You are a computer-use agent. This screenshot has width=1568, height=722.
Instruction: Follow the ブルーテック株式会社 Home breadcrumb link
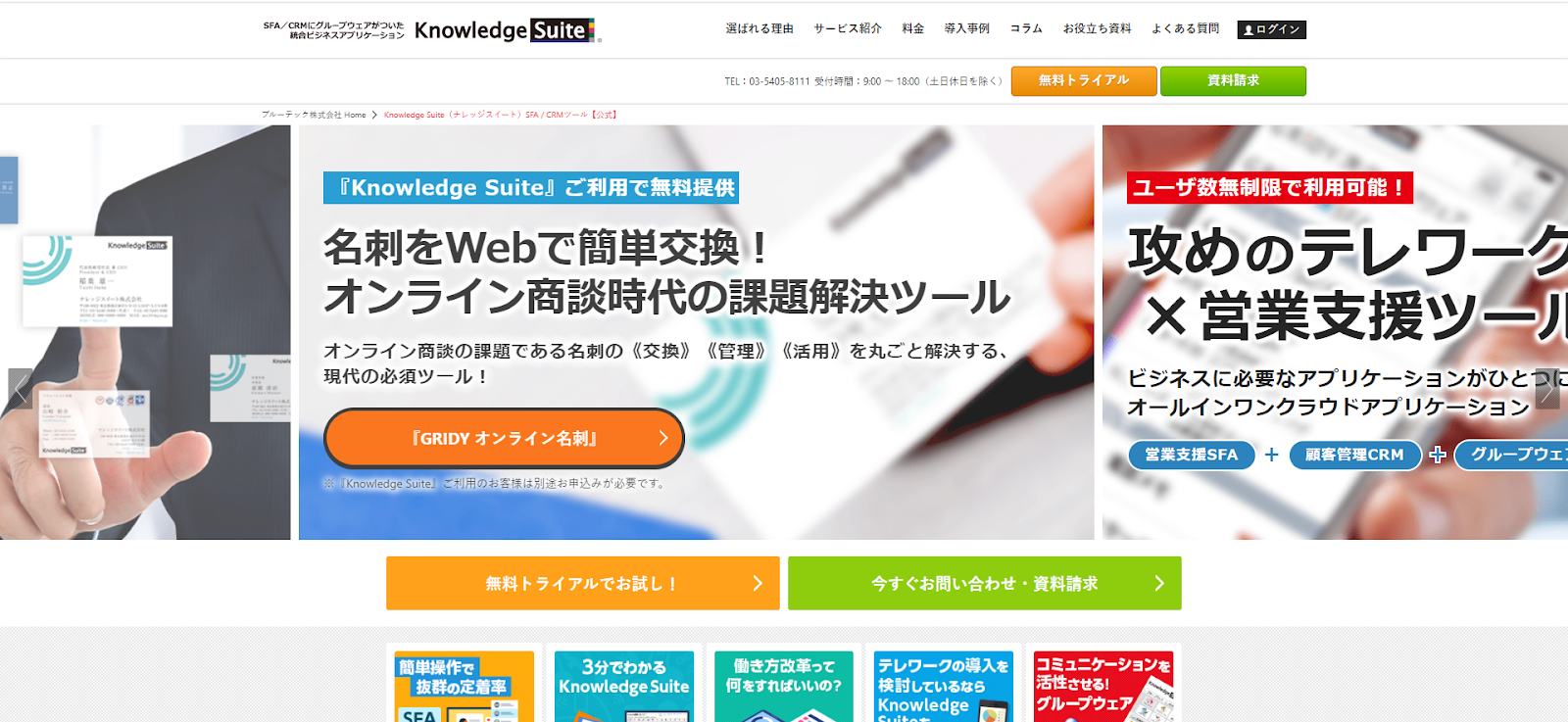coord(314,115)
